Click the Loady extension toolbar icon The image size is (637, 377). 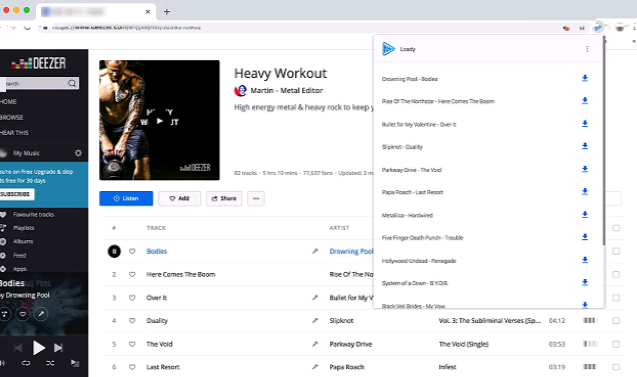[x=598, y=28]
